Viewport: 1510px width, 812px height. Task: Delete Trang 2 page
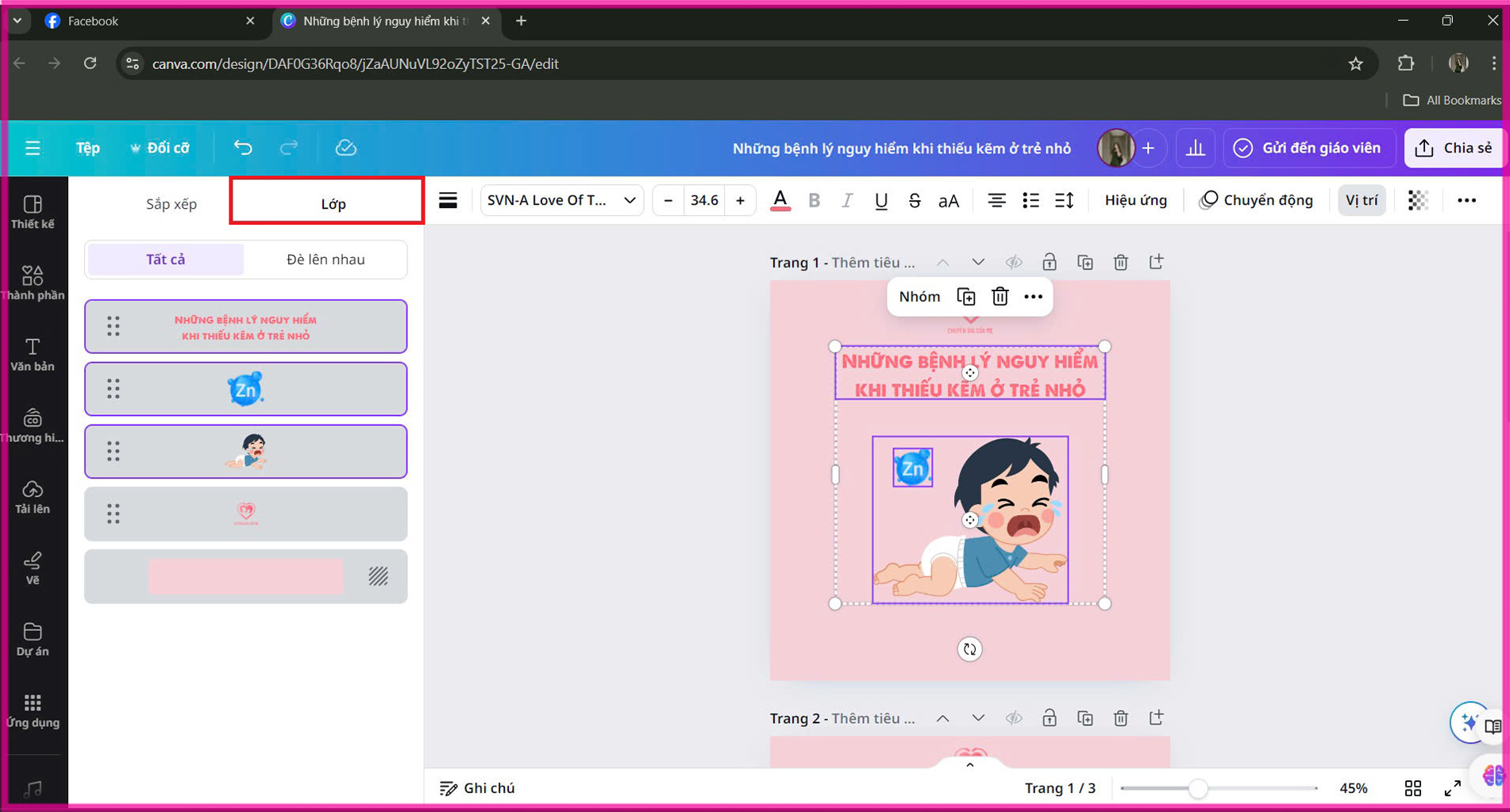pos(1121,718)
